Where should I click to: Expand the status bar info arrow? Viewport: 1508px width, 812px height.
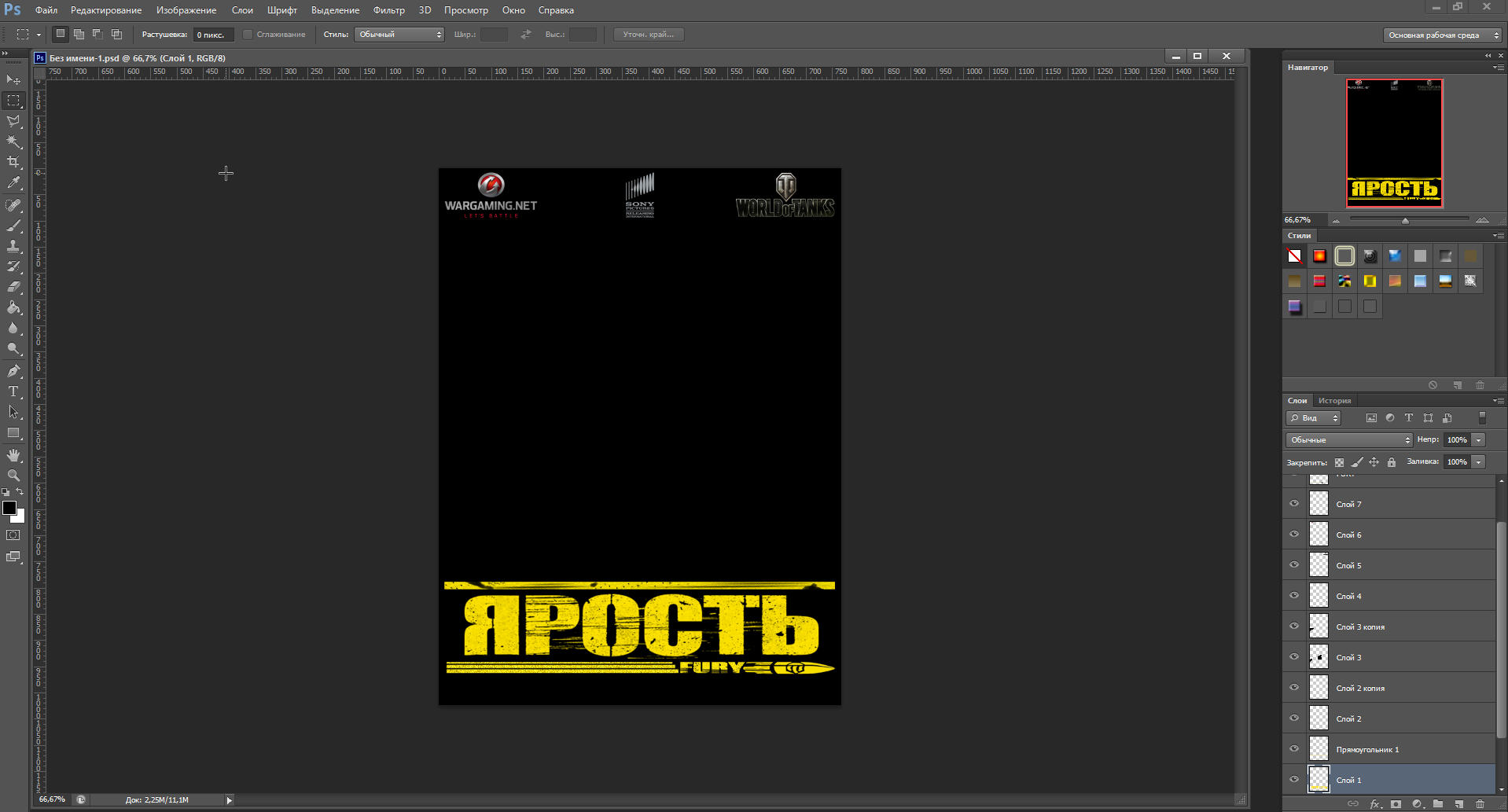(x=229, y=800)
